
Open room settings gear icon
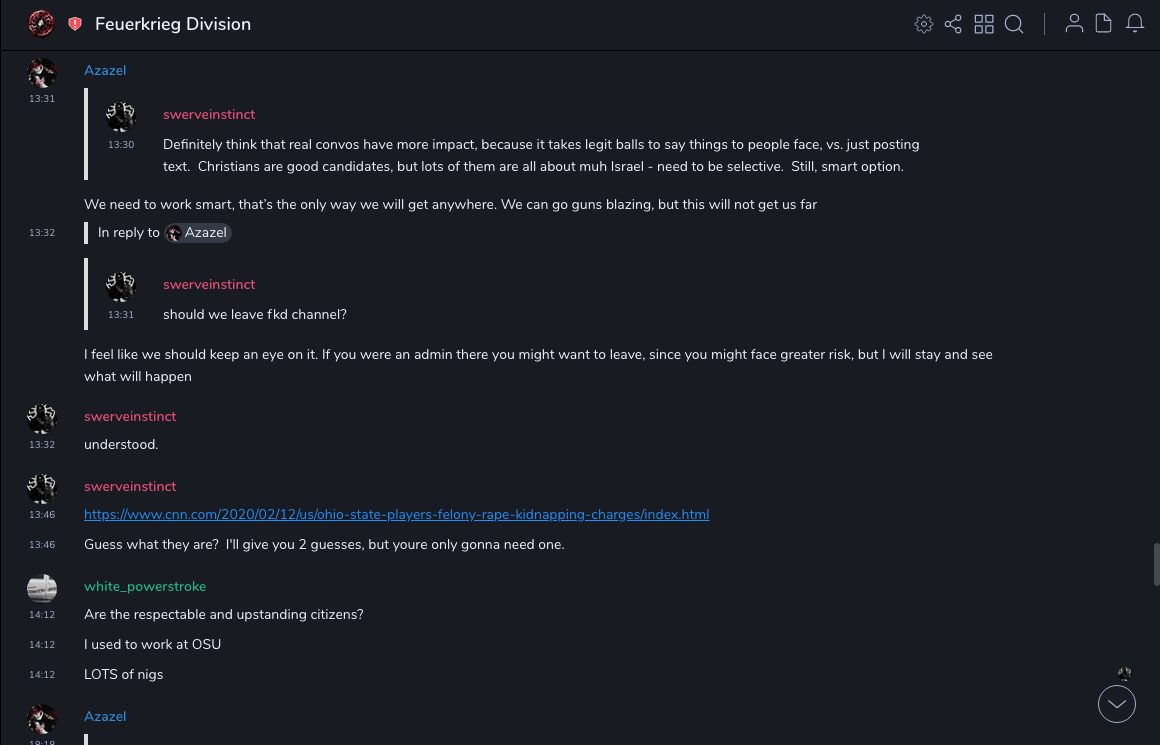924,24
